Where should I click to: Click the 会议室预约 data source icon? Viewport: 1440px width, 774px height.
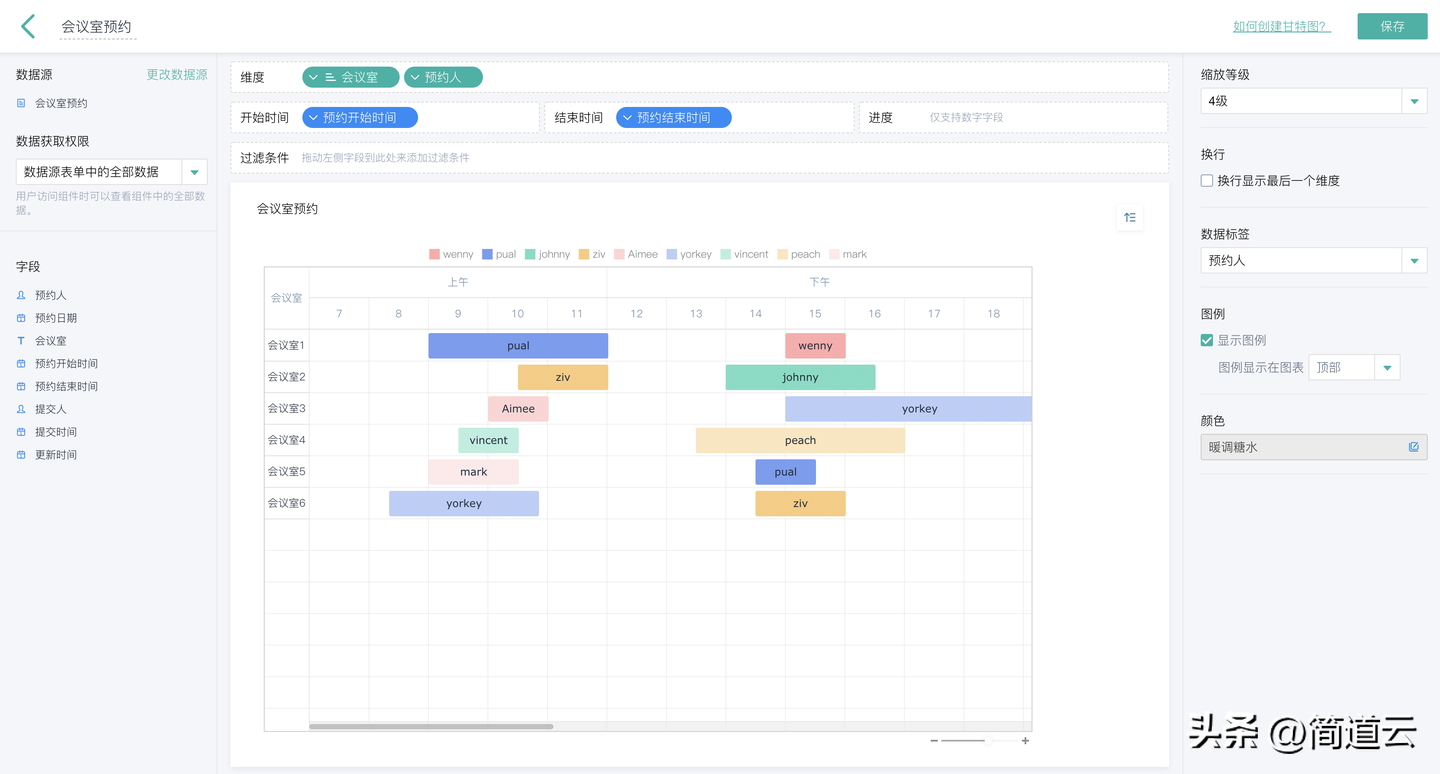(x=22, y=103)
